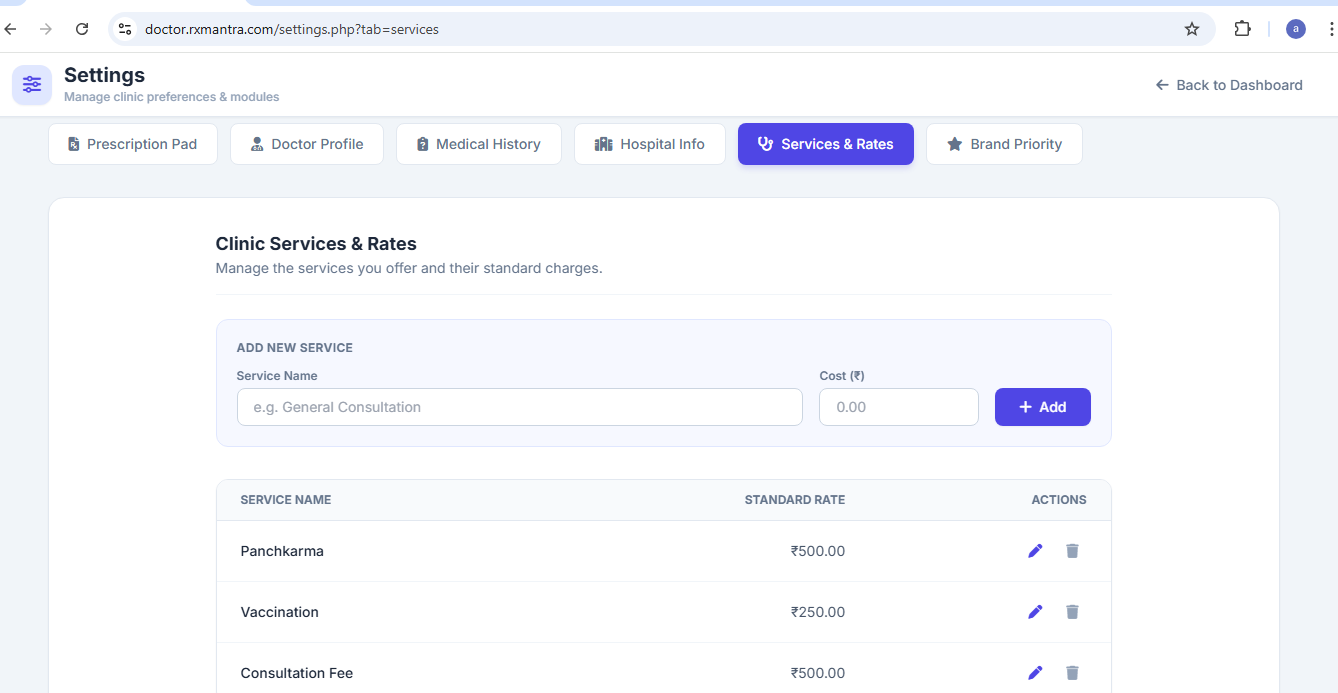Click the Settings sliders icon in header
The height and width of the screenshot is (693, 1338).
pyautogui.click(x=32, y=85)
